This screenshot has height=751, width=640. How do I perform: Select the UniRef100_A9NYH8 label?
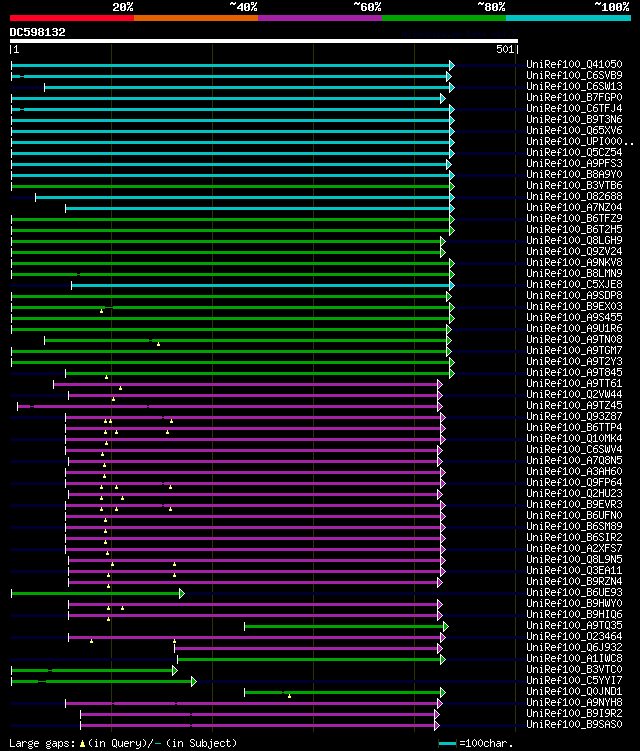click(574, 703)
